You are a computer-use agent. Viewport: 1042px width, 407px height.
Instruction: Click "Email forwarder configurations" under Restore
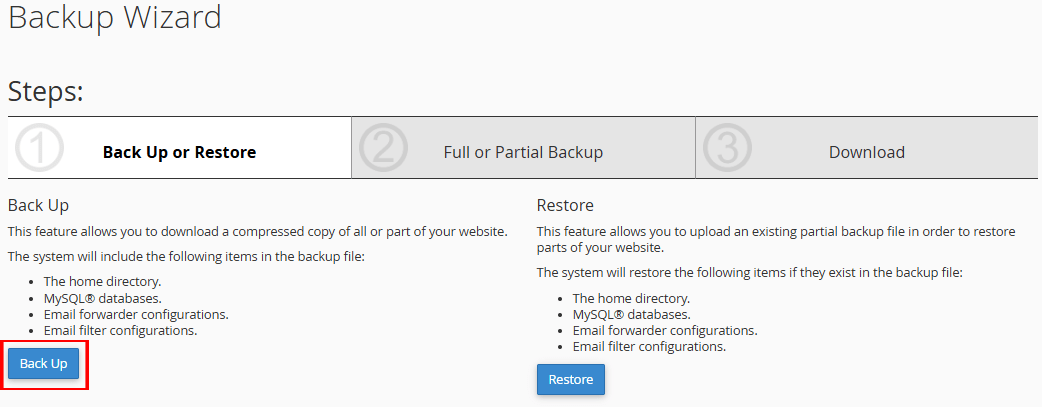click(x=665, y=330)
